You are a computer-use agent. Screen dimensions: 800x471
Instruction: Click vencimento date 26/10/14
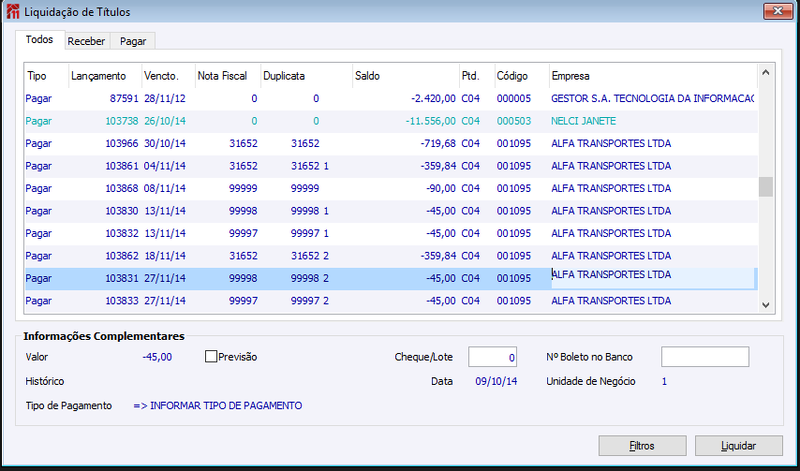pos(164,121)
